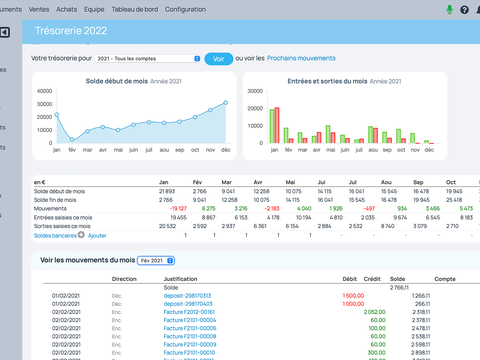Click the green microphone icon

[449, 10]
